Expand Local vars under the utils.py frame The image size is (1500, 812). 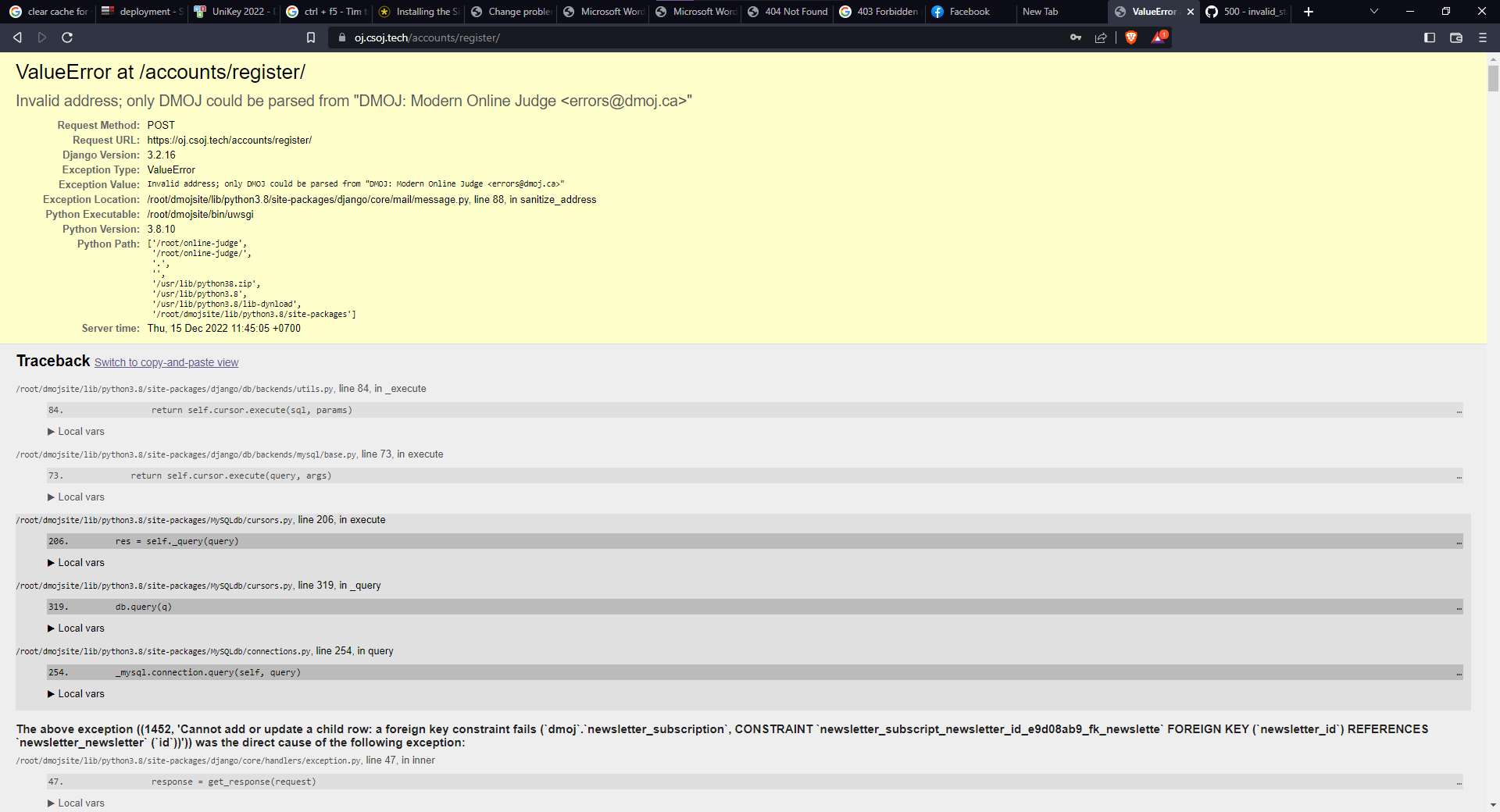(76, 431)
